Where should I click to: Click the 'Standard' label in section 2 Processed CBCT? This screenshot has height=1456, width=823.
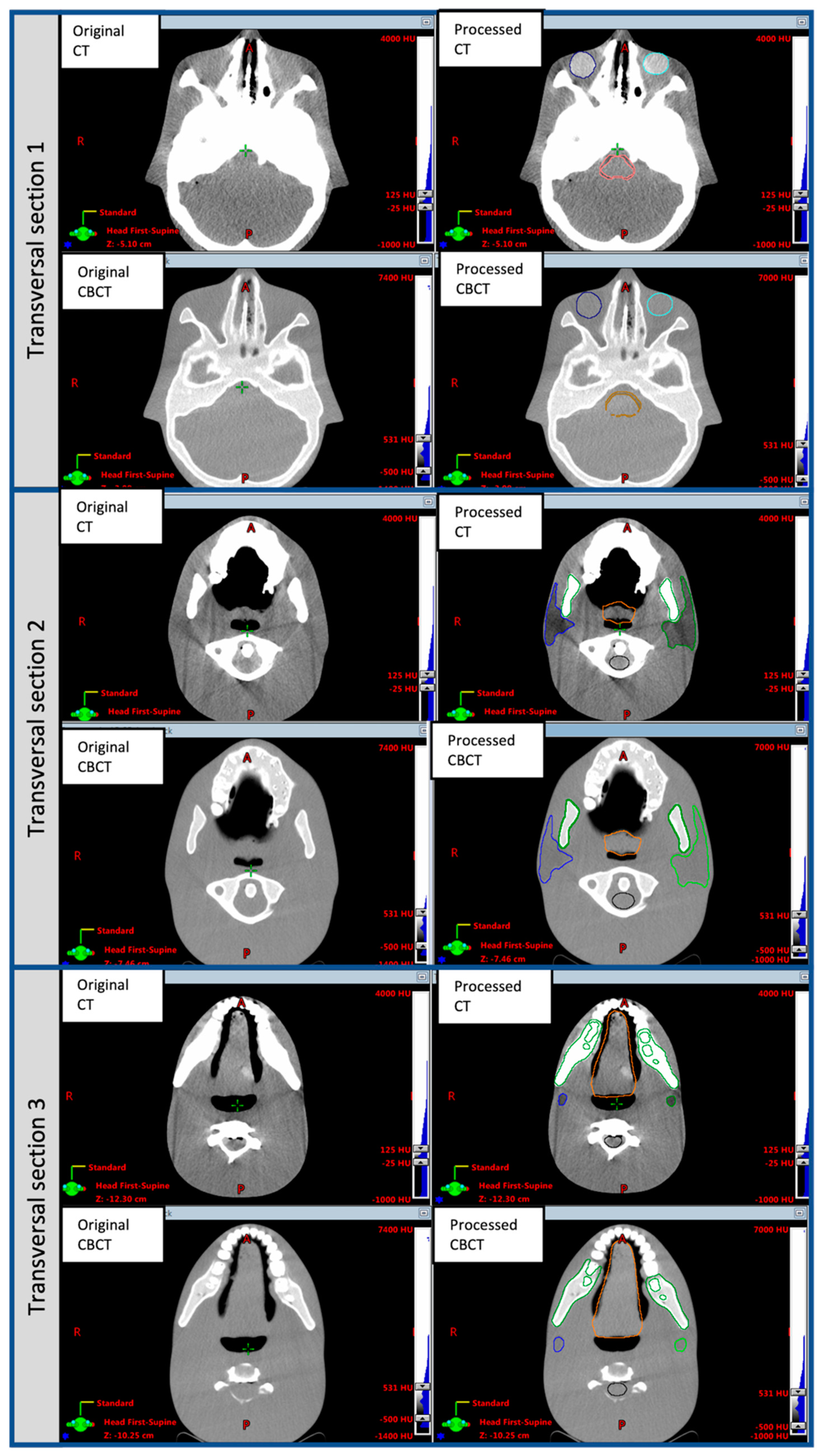click(491, 926)
